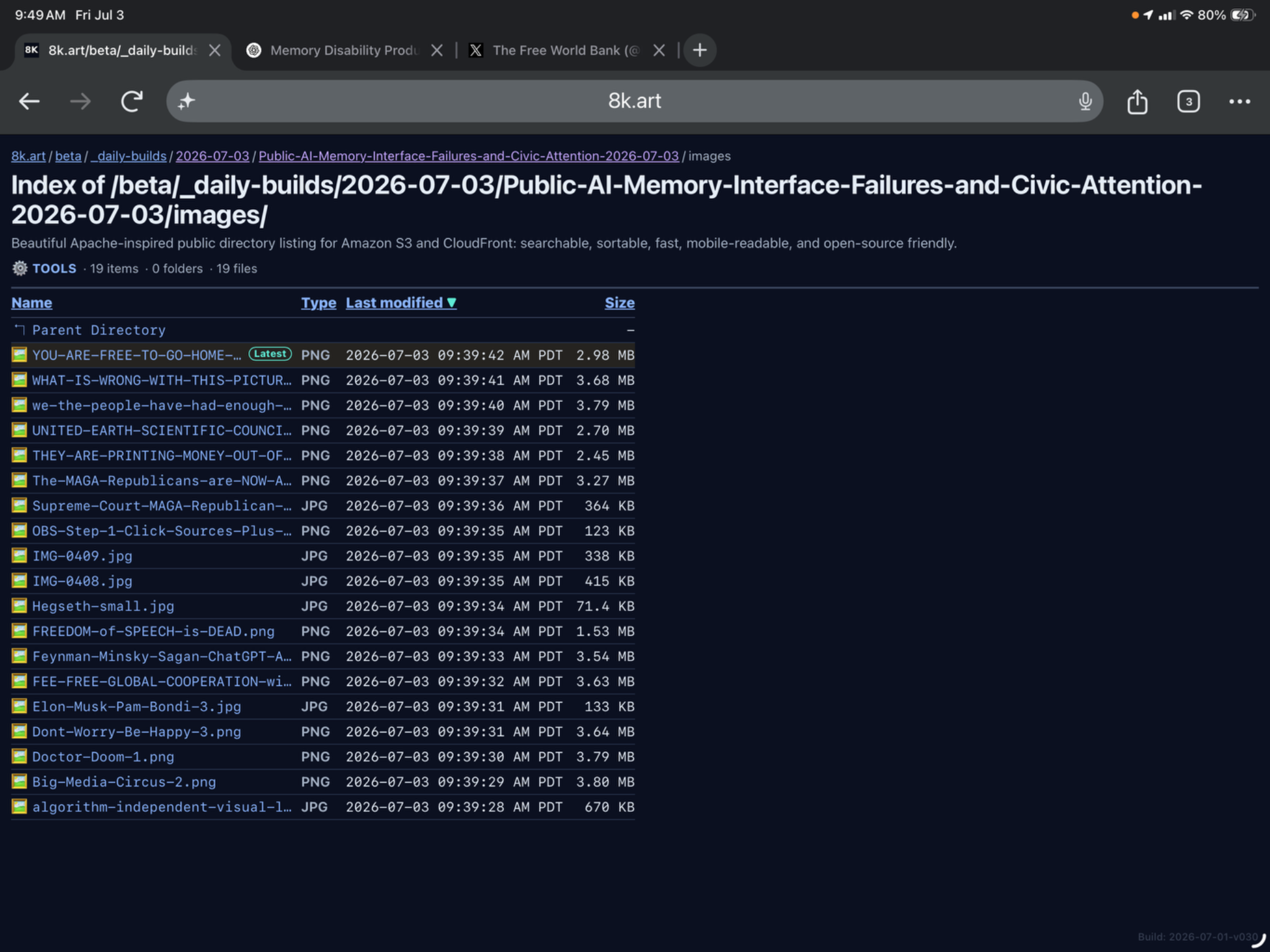Open FEE-FREE-GLOBAL-COOPERATION file
1270x952 pixels.
tap(162, 682)
